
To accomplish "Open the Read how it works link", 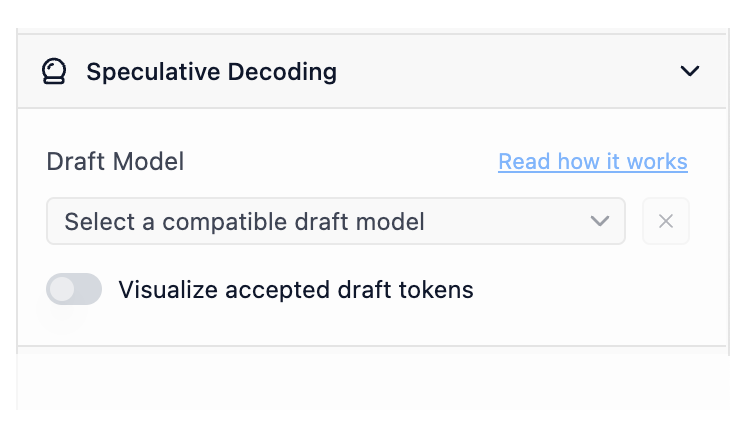I will pyautogui.click(x=592, y=162).
